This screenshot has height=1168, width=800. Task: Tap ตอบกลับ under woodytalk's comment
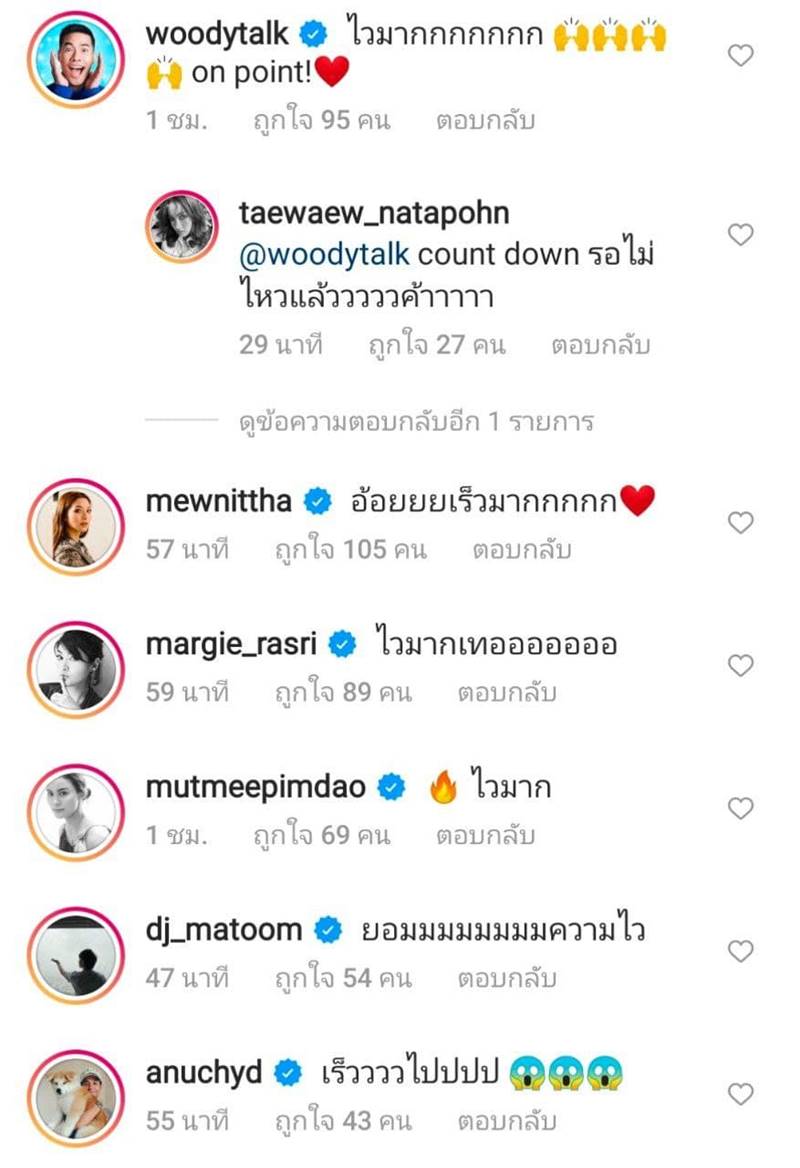point(482,119)
